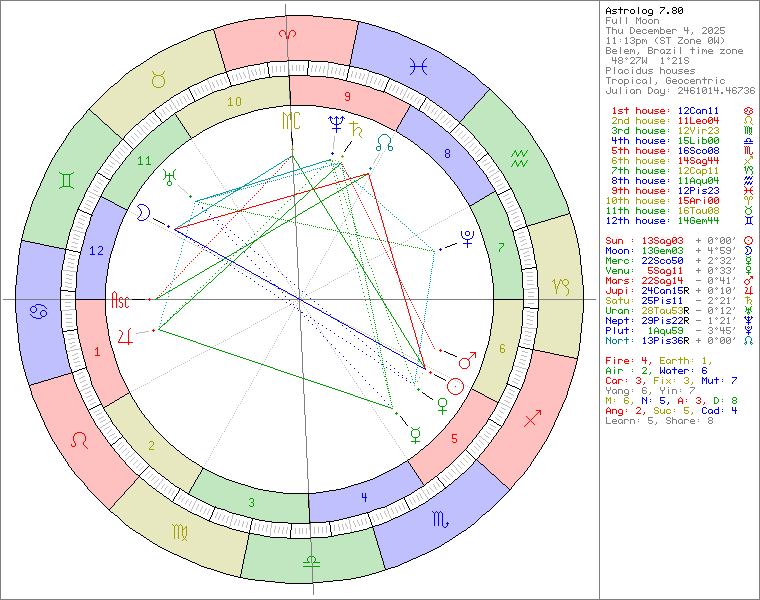Select the Scorpio glyph on the outer ring
Image resolution: width=760 pixels, height=600 pixels.
440,519
